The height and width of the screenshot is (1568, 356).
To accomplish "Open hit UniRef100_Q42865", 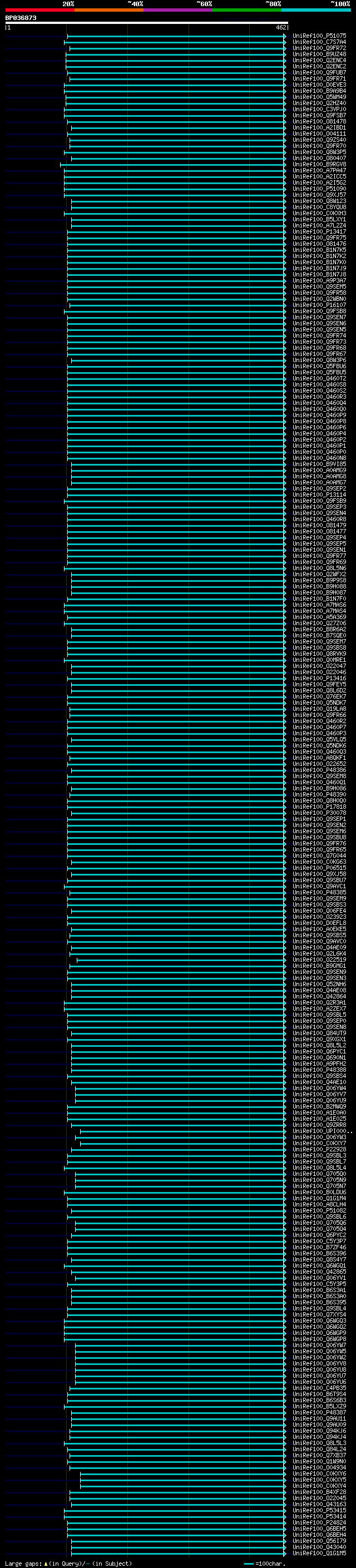I will pyautogui.click(x=319, y=1272).
